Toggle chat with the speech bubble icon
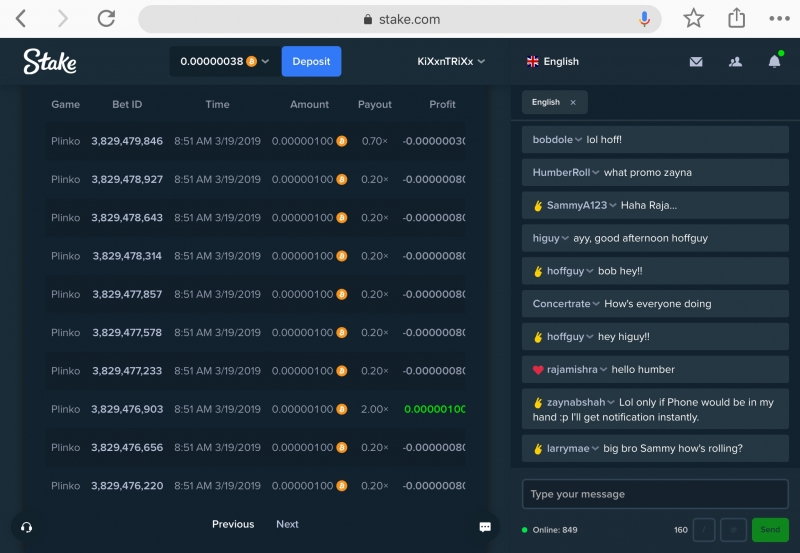Screen dimensions: 800x553 pos(485,527)
